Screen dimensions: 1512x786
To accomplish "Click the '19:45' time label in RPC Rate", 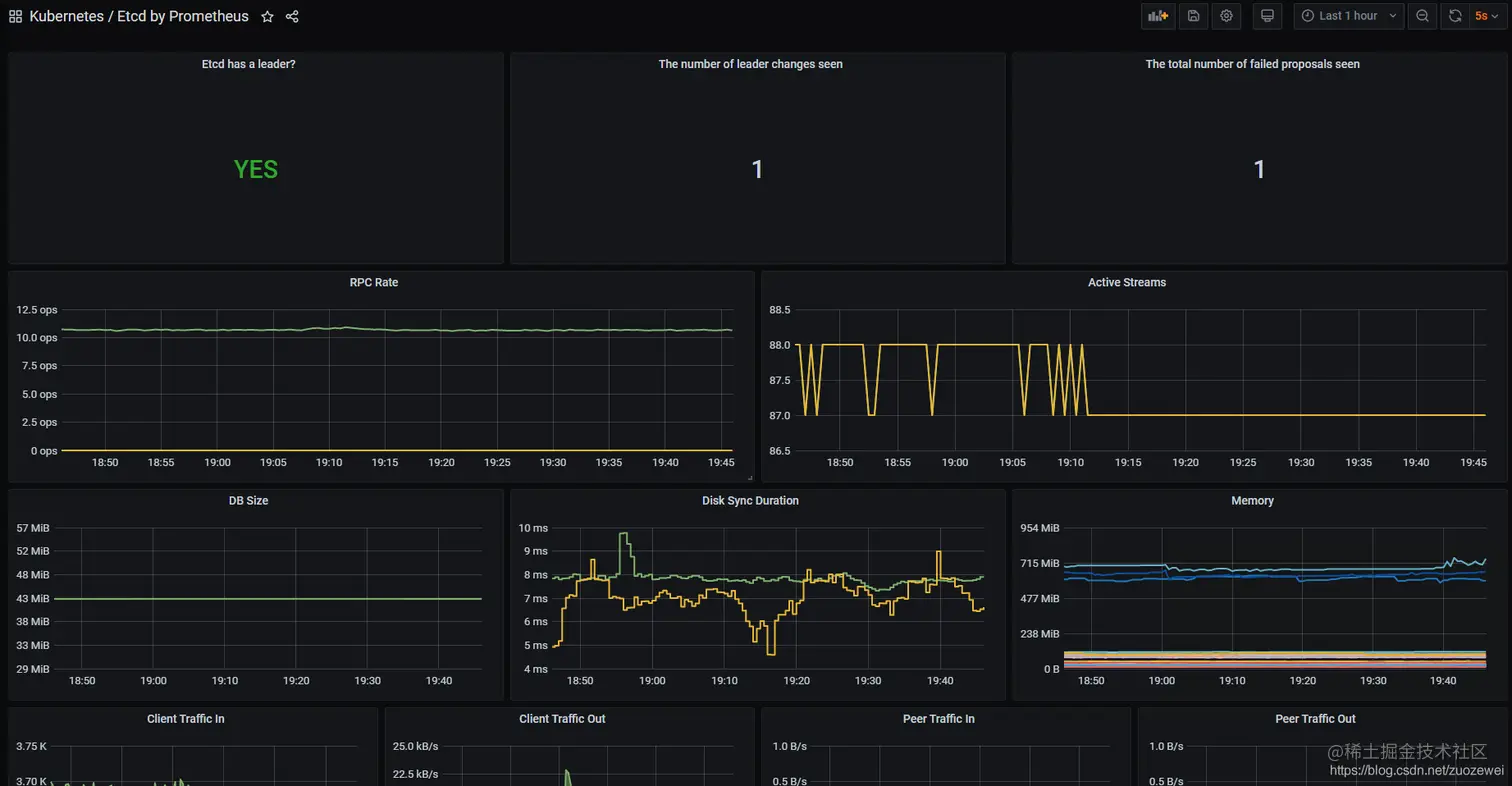I will click(721, 463).
